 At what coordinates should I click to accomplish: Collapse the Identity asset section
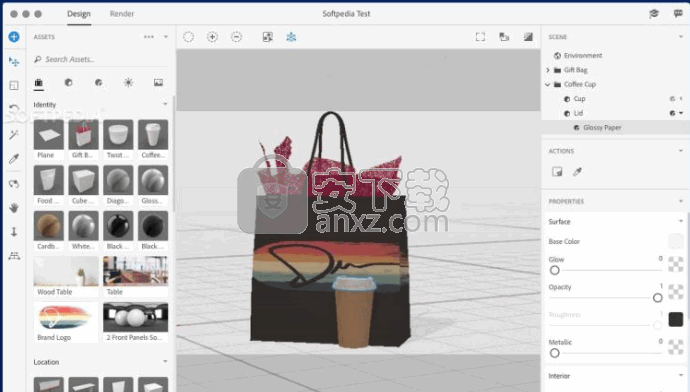(x=165, y=104)
